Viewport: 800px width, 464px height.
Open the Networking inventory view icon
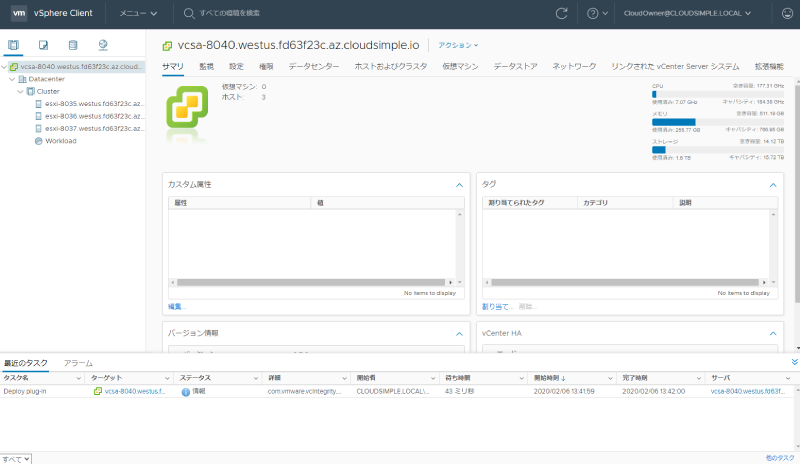tap(103, 45)
